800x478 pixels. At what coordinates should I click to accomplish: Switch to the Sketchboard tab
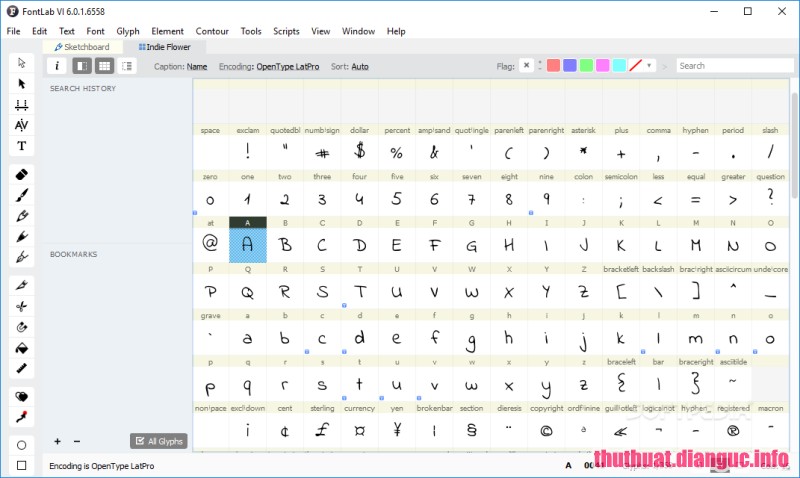tap(83, 47)
